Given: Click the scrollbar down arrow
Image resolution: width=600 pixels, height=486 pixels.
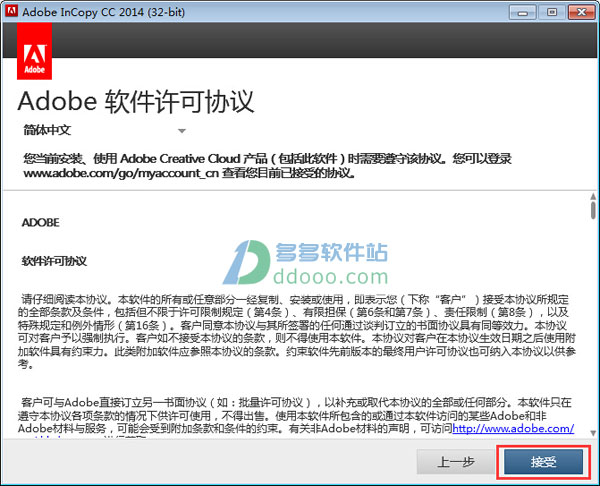Looking at the screenshot, I should (593, 433).
